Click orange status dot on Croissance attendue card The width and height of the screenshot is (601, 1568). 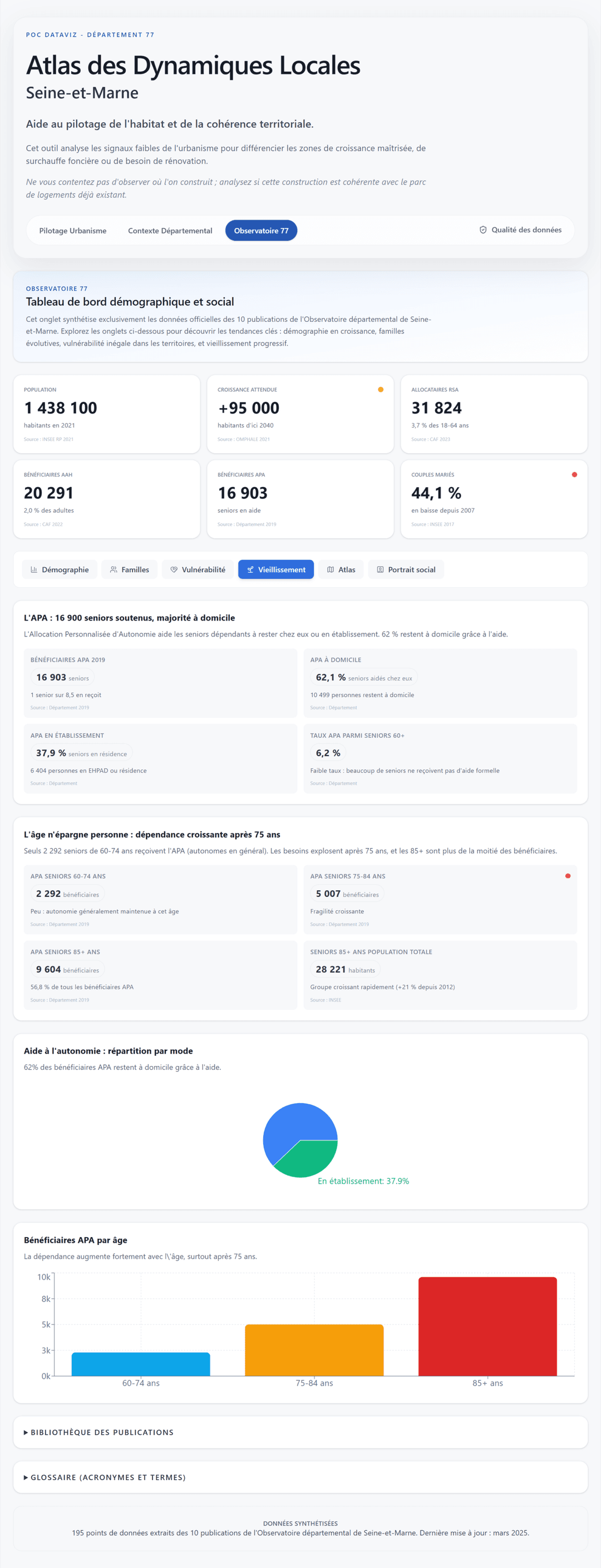click(x=381, y=390)
